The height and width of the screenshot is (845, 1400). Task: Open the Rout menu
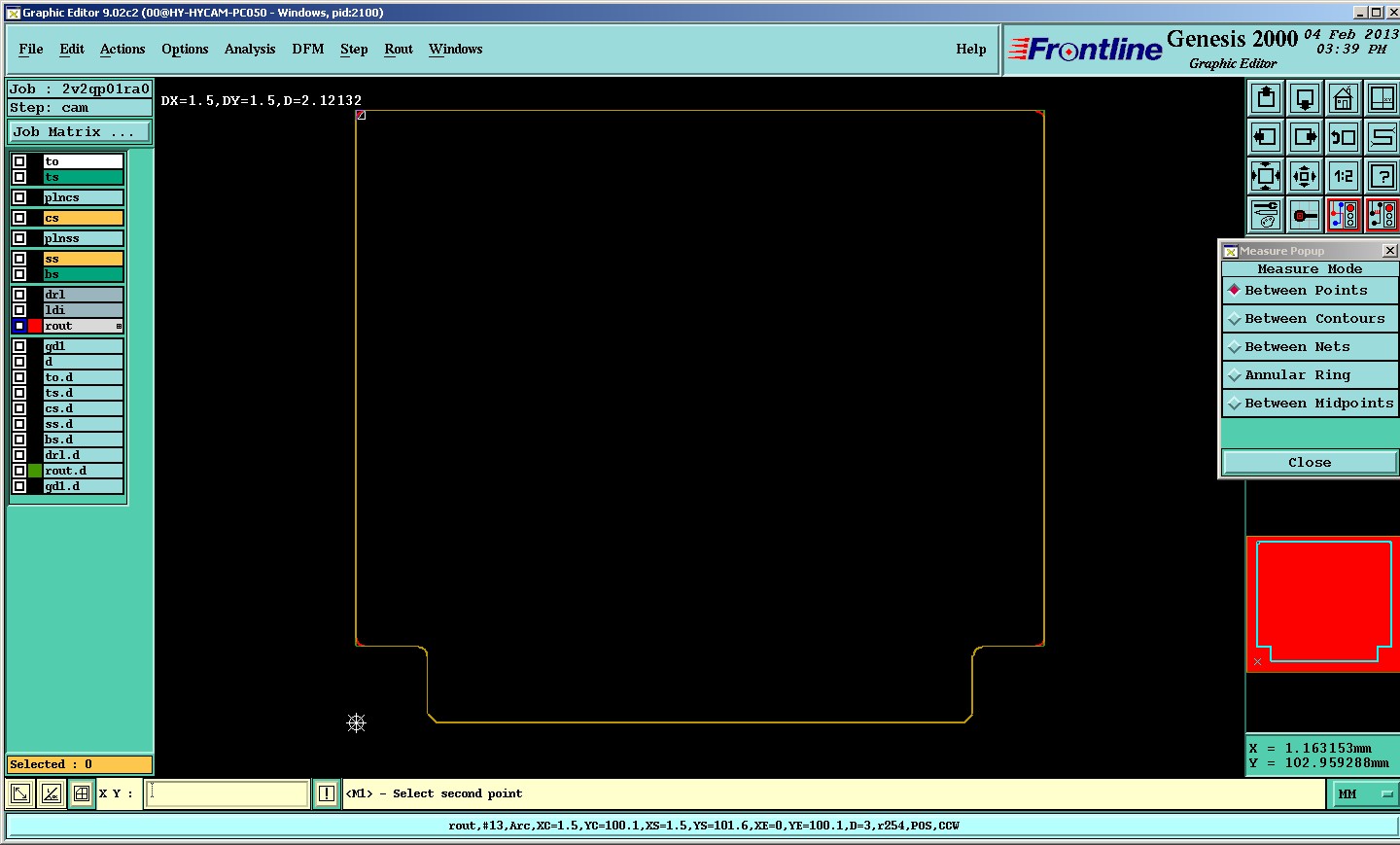pos(399,49)
